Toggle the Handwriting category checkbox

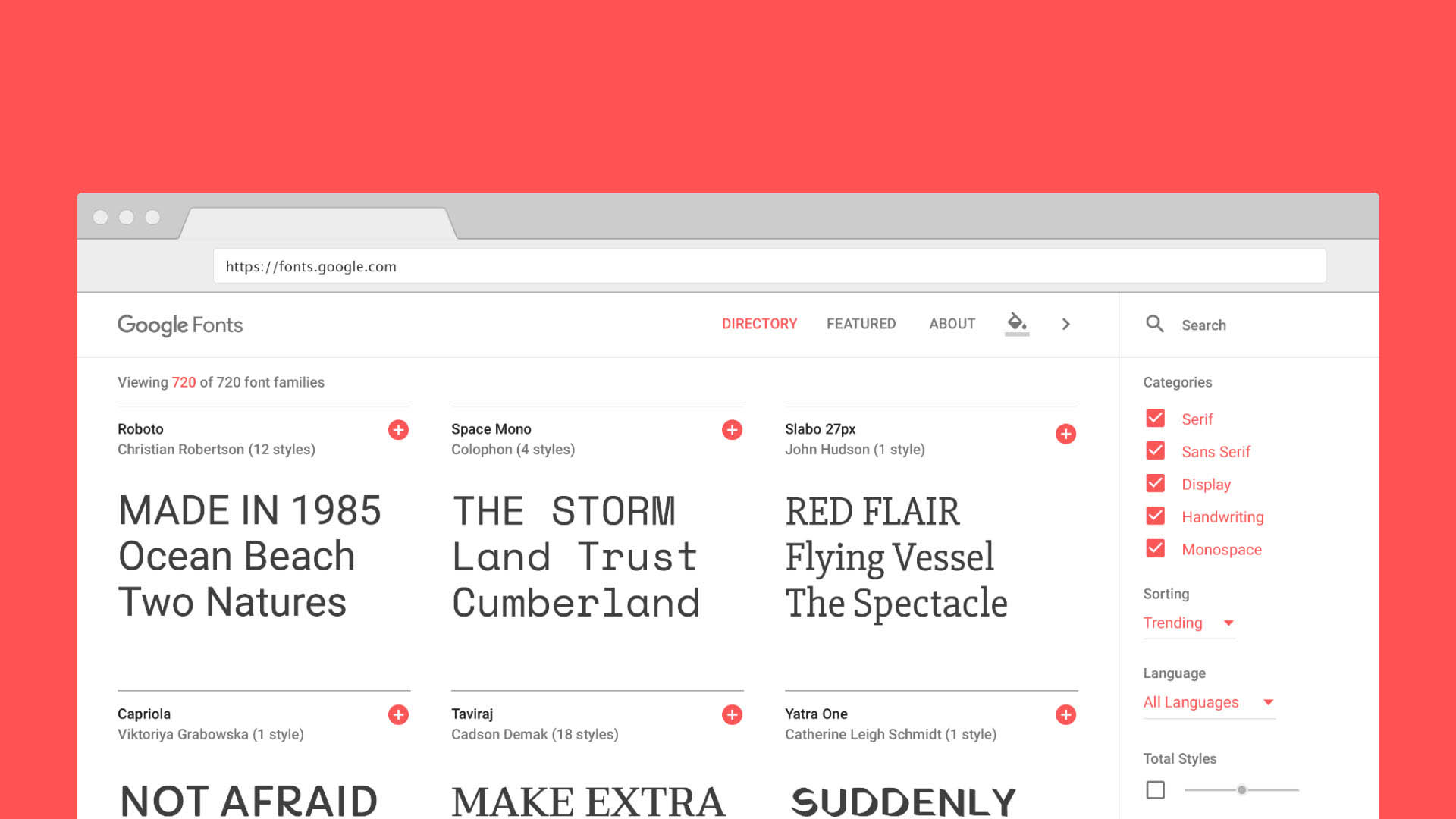pos(1155,516)
